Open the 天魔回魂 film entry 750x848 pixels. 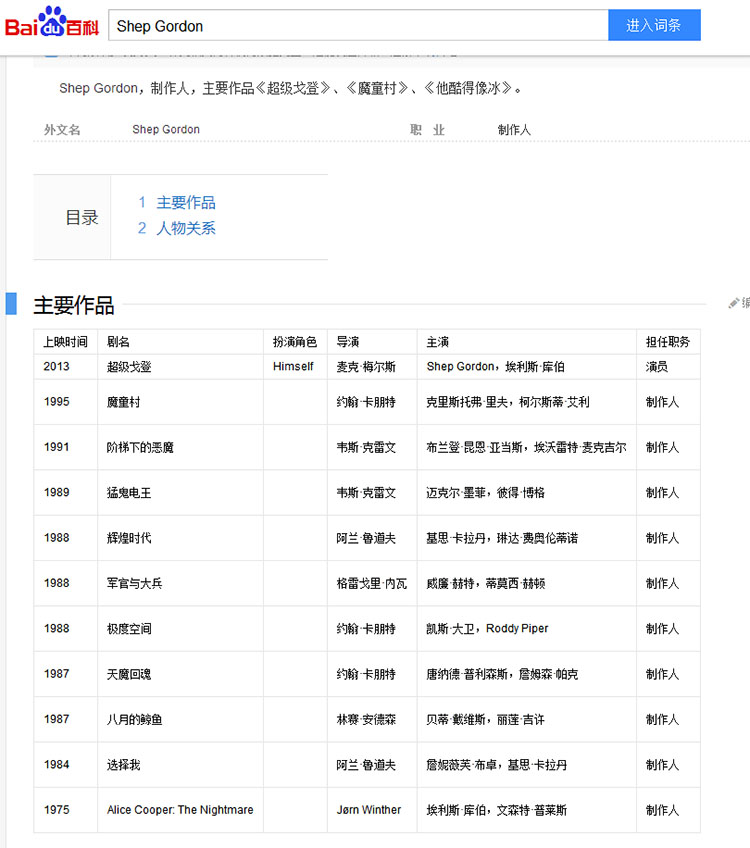click(129, 674)
